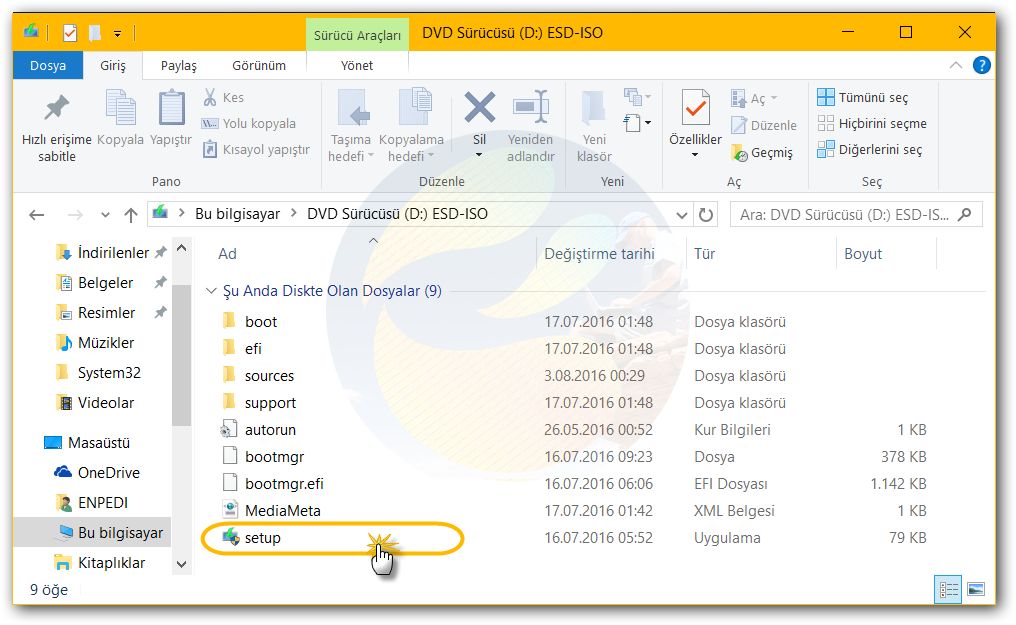Open the address bar history dropdown
The image size is (1016, 625).
682,215
